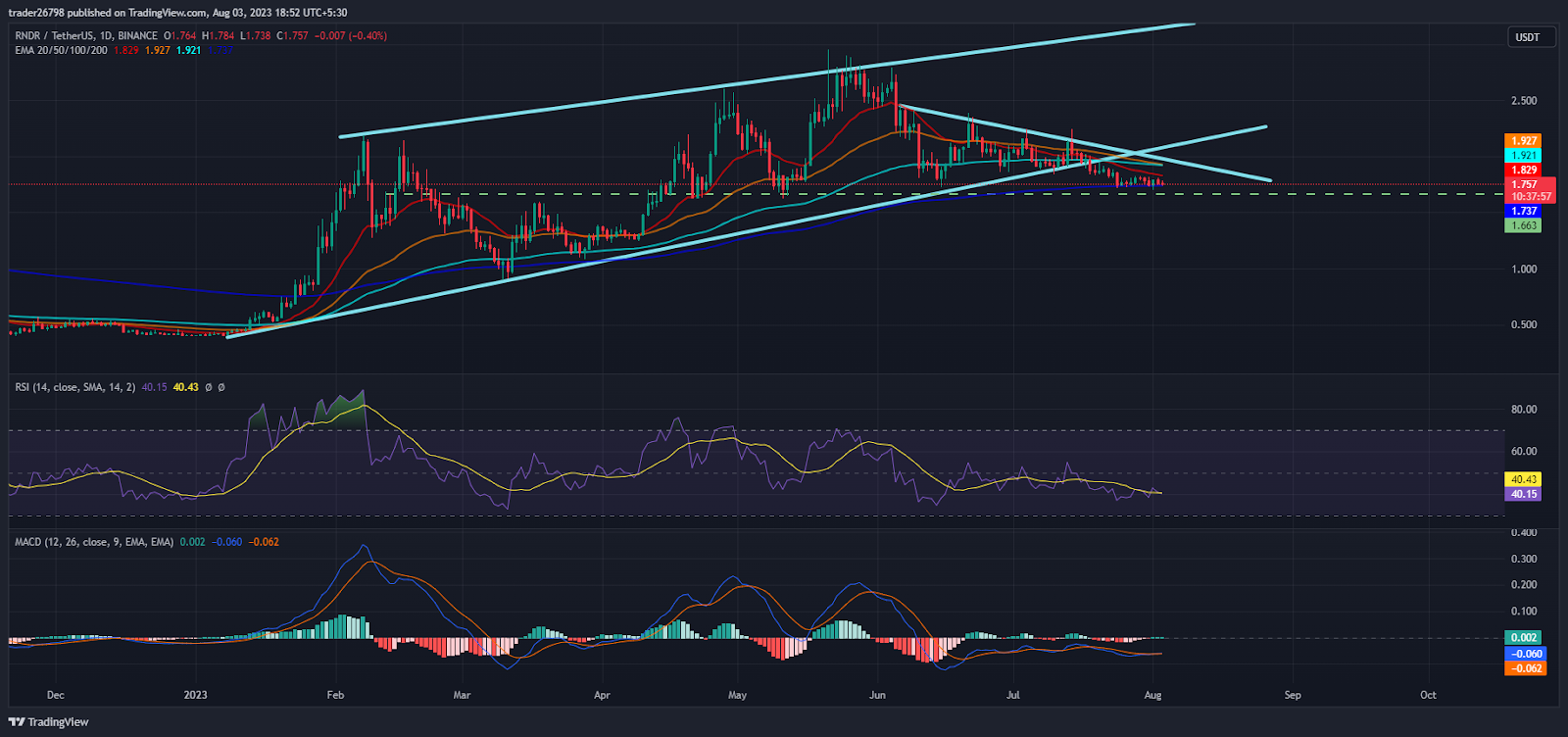Screen dimensions: 1568x737
Task: Click the blue 1.737 EMA price label
Action: [1524, 211]
